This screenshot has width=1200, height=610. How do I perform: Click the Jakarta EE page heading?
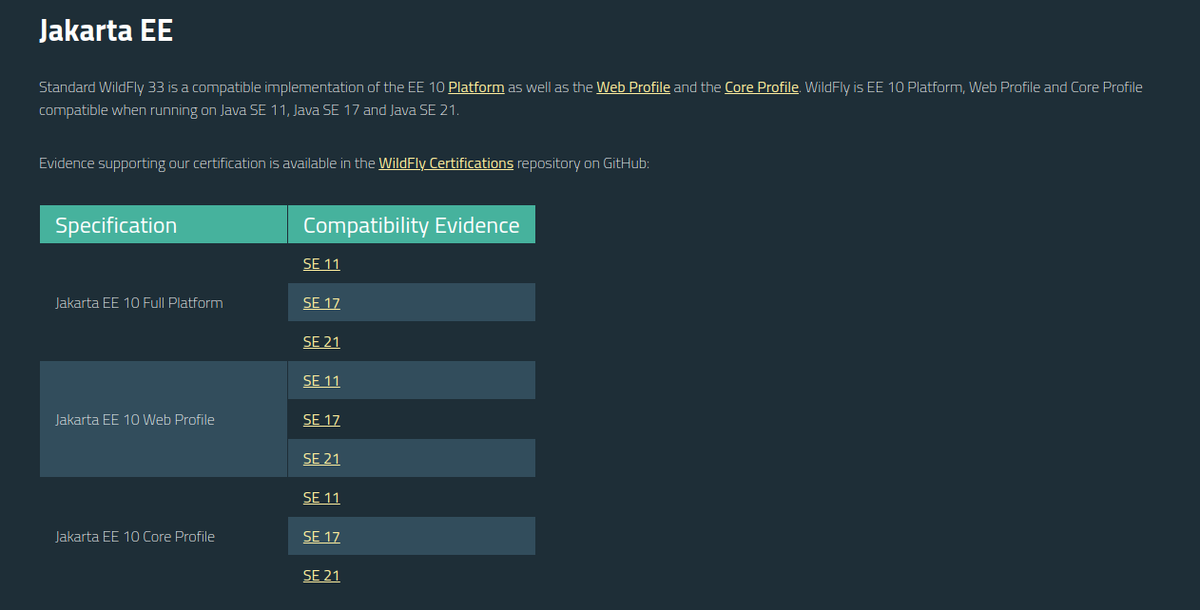click(x=106, y=30)
